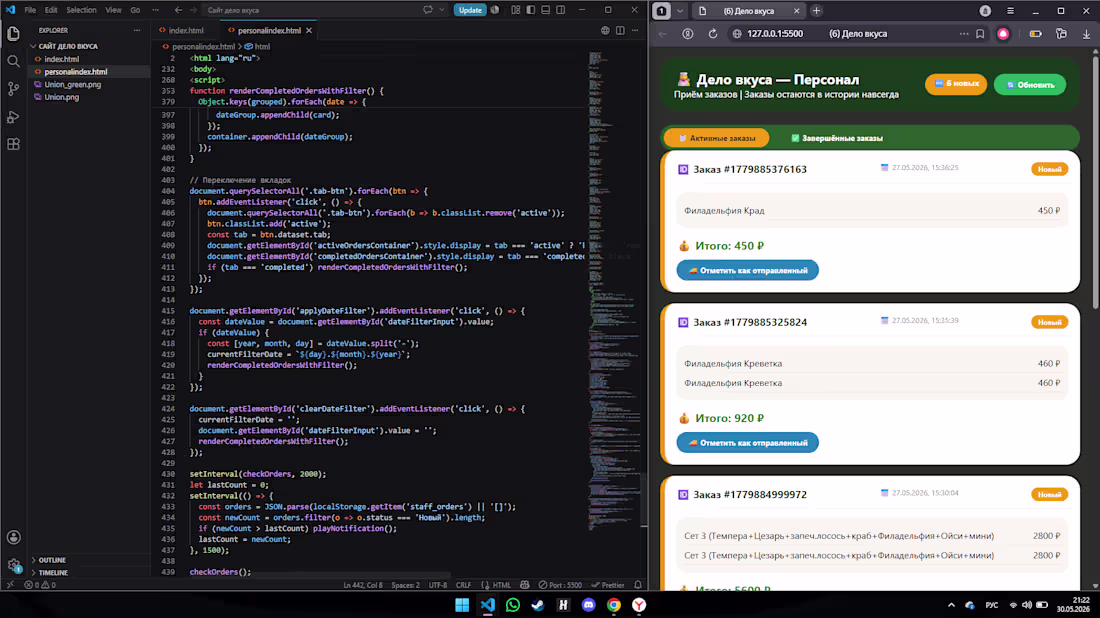Open the Manage gear in VS Code
This screenshot has height=618, width=1100.
click(x=13, y=565)
